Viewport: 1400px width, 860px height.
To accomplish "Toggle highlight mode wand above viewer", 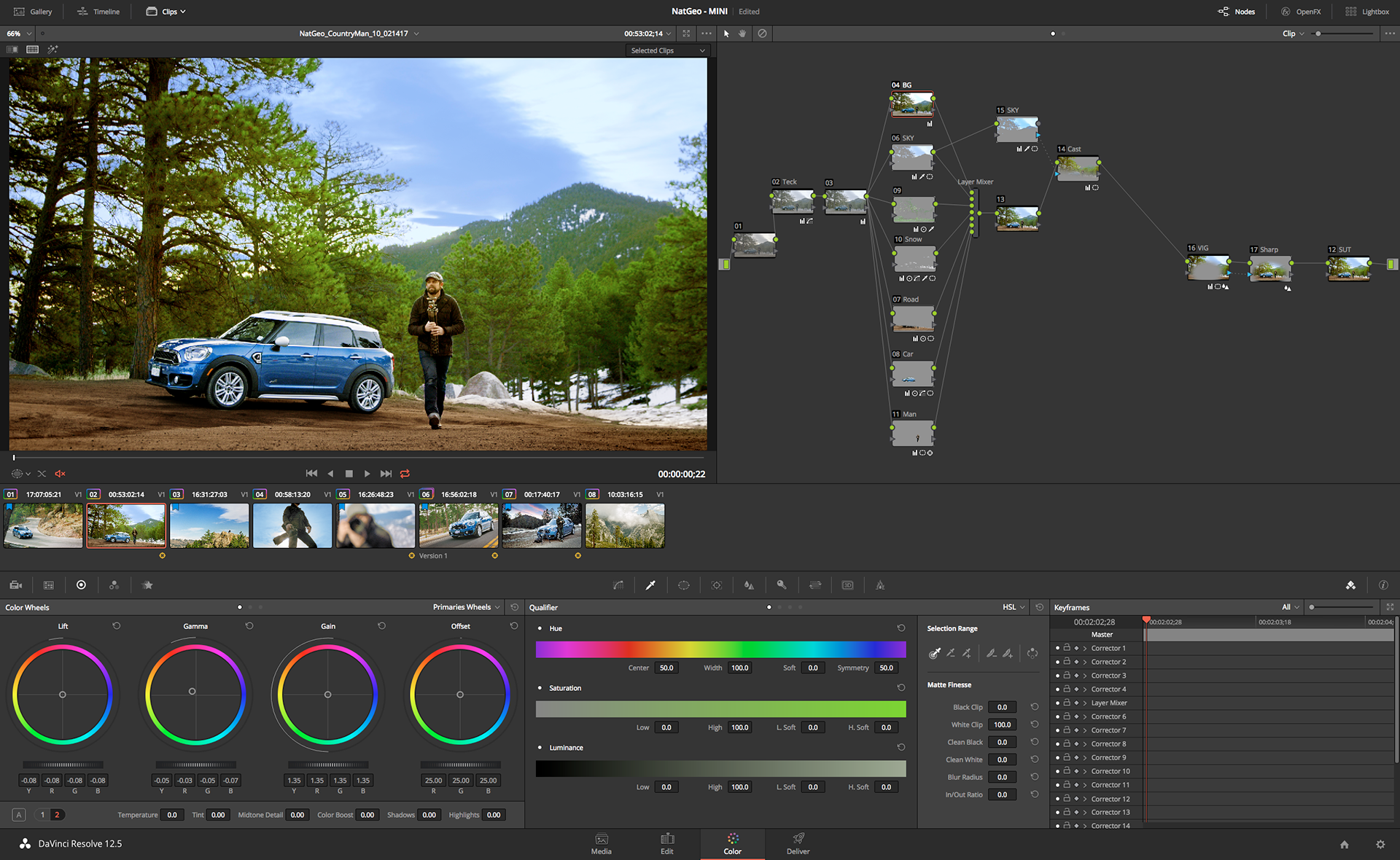I will click(x=52, y=50).
